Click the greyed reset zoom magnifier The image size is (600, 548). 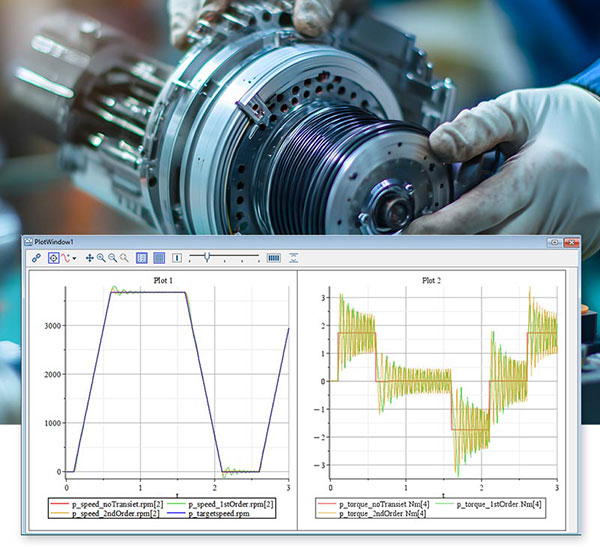(x=124, y=258)
